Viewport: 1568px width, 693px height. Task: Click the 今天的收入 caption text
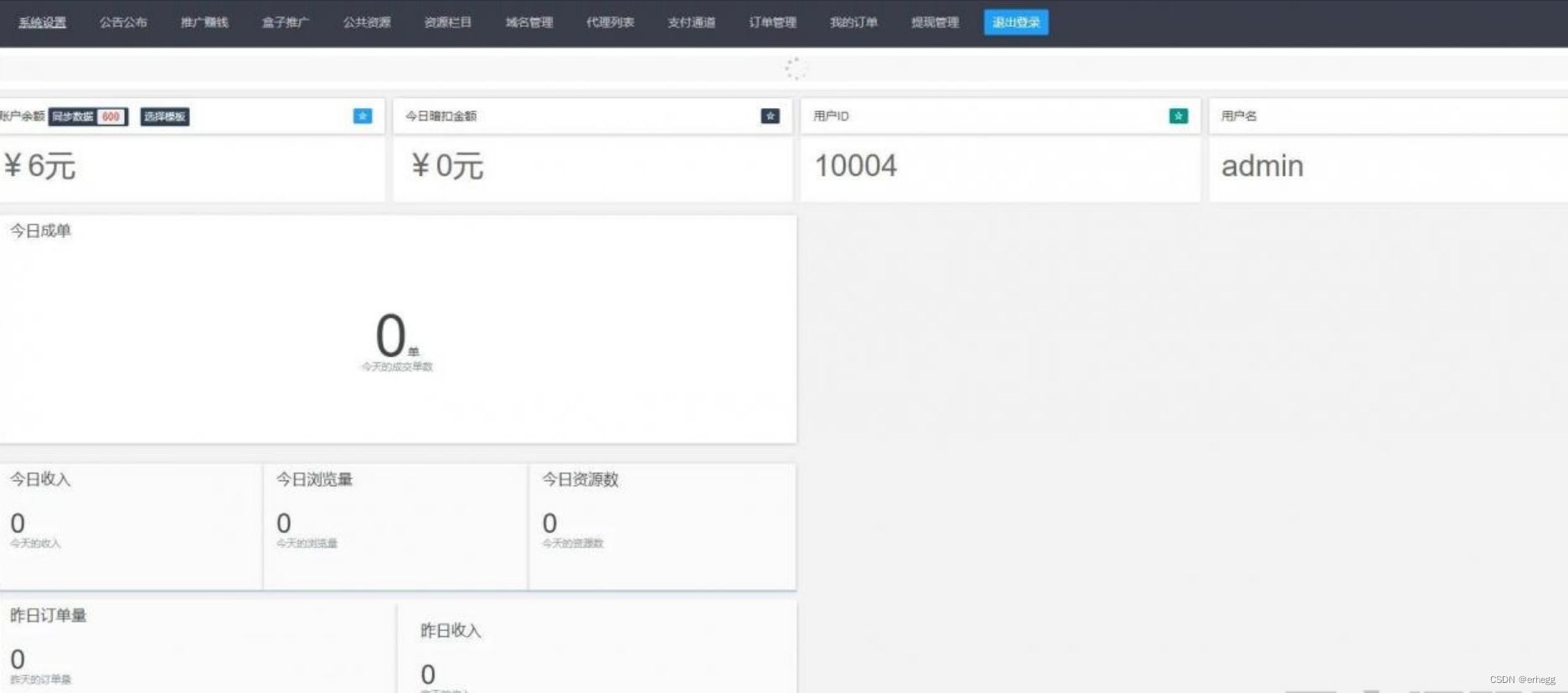(x=35, y=544)
